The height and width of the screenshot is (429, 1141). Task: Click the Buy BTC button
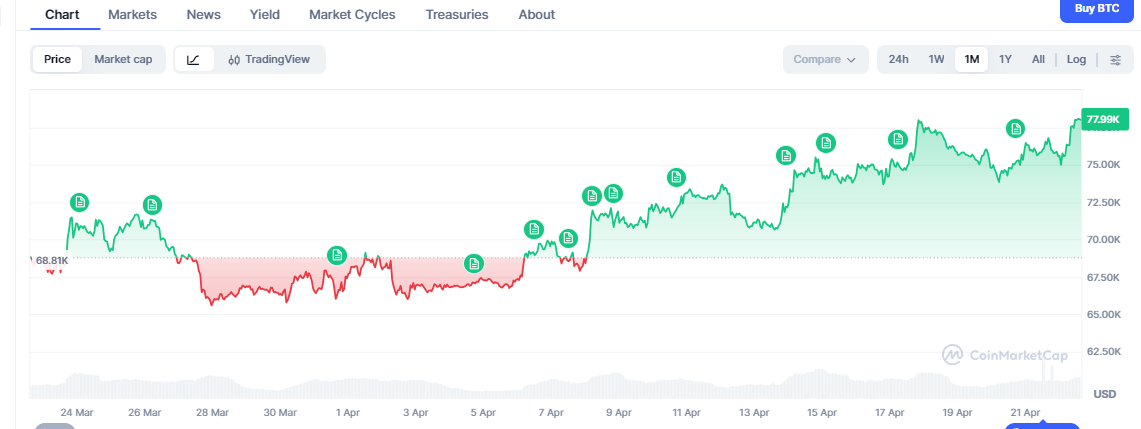[x=1096, y=9]
